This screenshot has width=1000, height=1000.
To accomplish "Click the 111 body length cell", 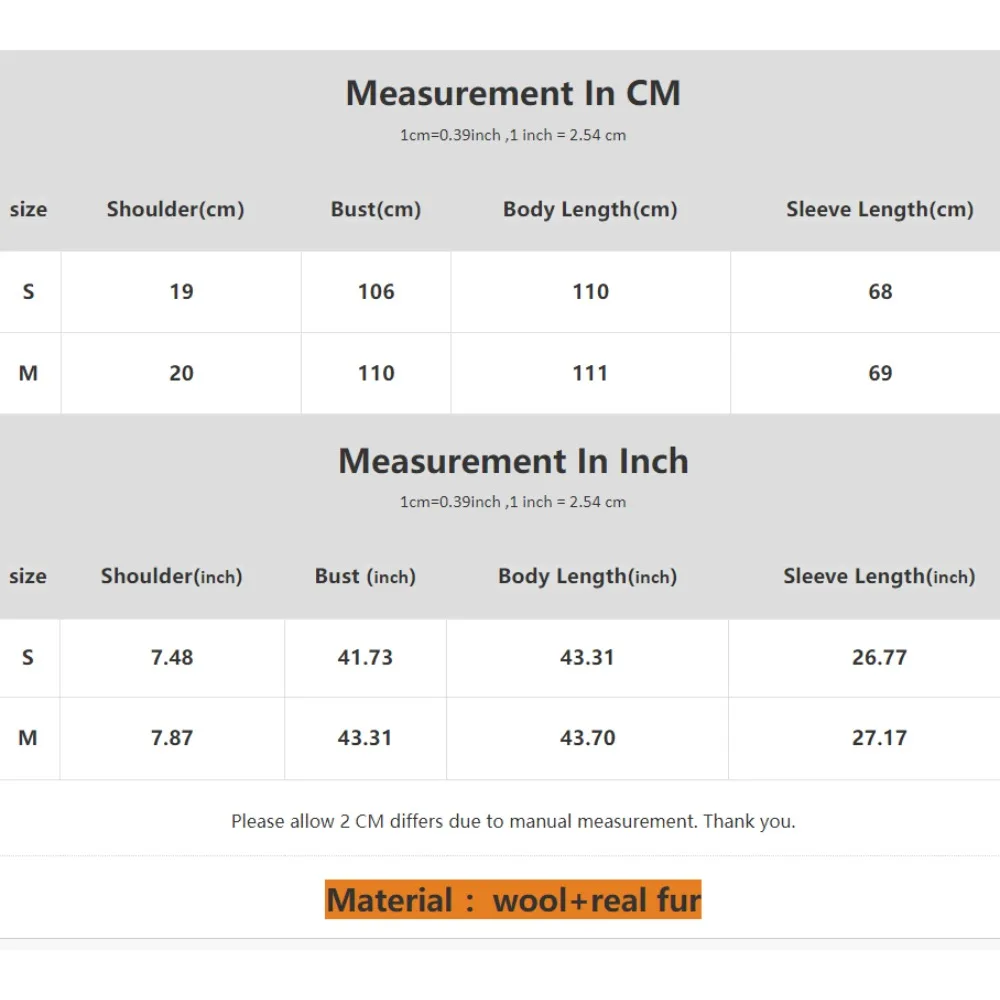I will (x=590, y=373).
